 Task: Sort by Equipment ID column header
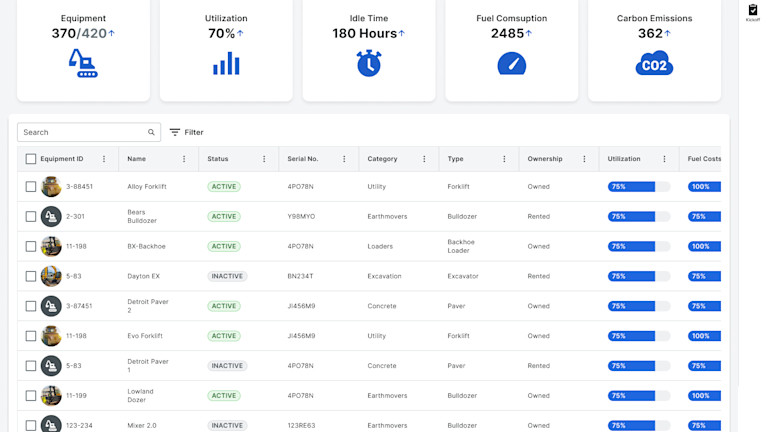point(62,159)
